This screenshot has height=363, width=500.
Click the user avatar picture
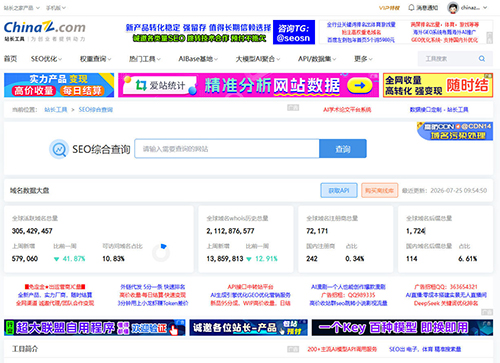click(x=453, y=8)
